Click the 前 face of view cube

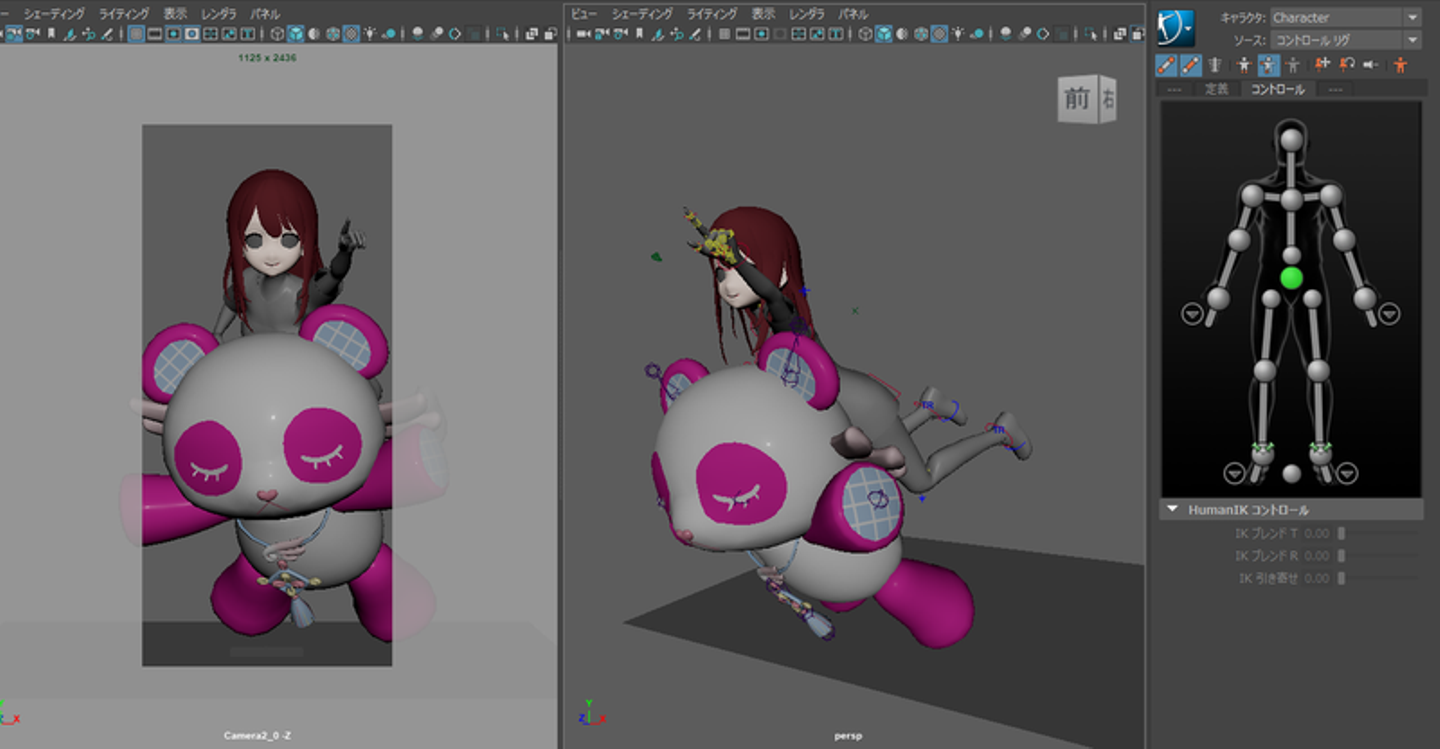pyautogui.click(x=1077, y=99)
